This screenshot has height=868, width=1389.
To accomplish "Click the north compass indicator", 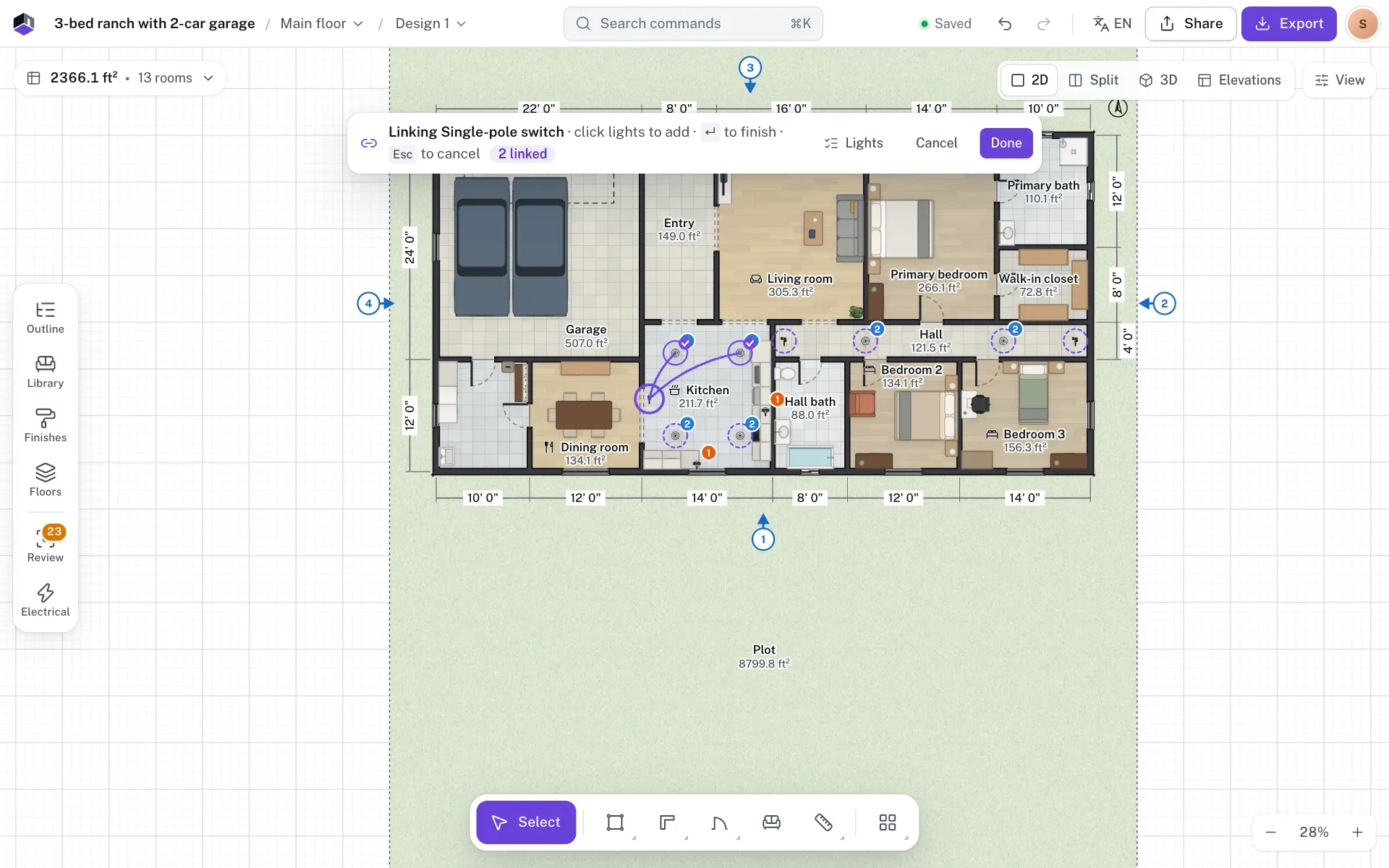I will (x=1118, y=108).
